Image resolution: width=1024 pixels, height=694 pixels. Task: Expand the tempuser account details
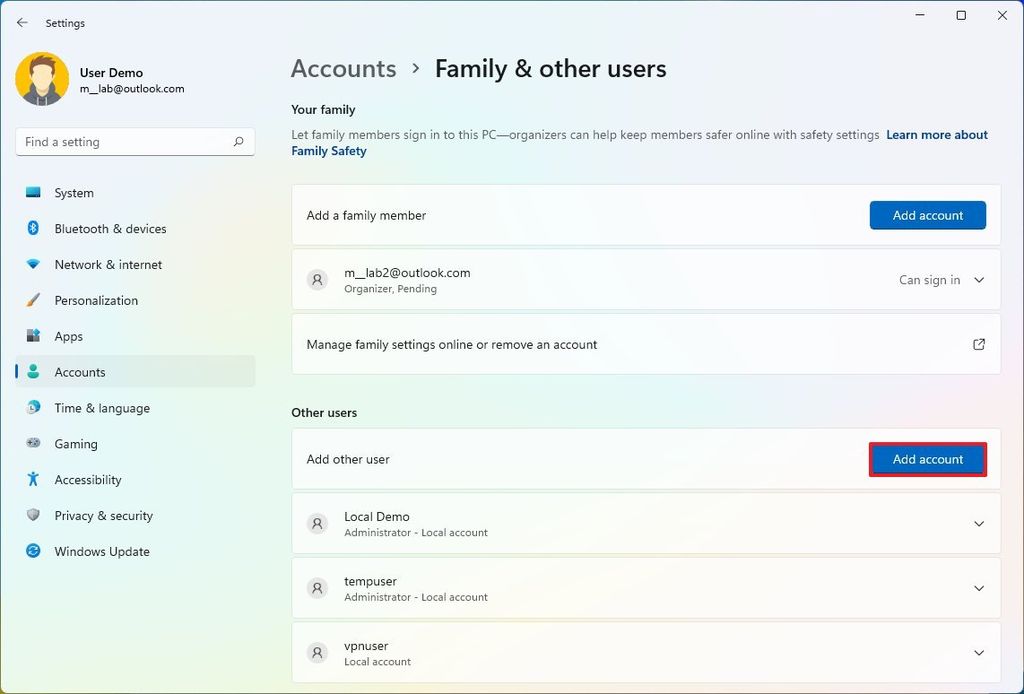point(978,588)
